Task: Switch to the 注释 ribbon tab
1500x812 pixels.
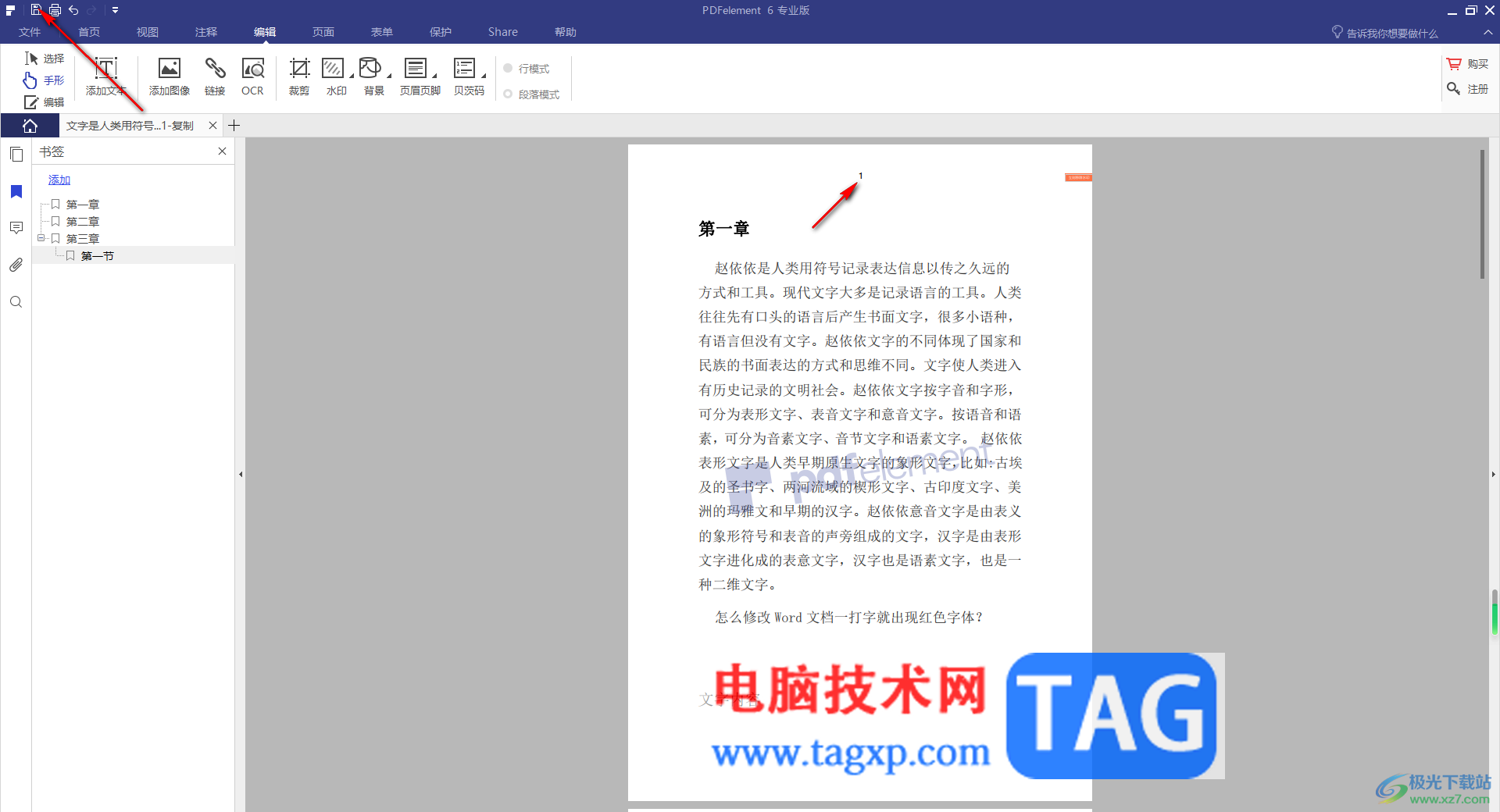Action: tap(206, 32)
